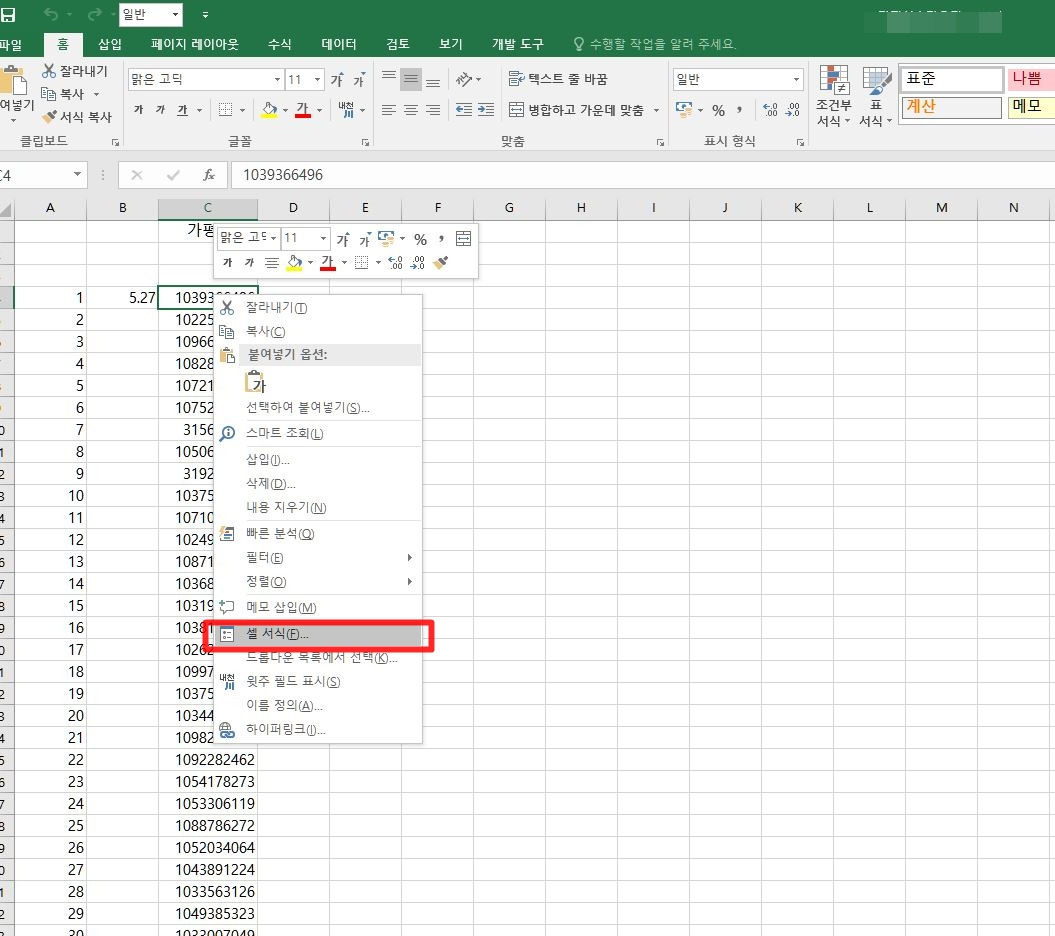Expand the 필터 submenu arrow
Screen dimensions: 1055x936
click(409, 558)
